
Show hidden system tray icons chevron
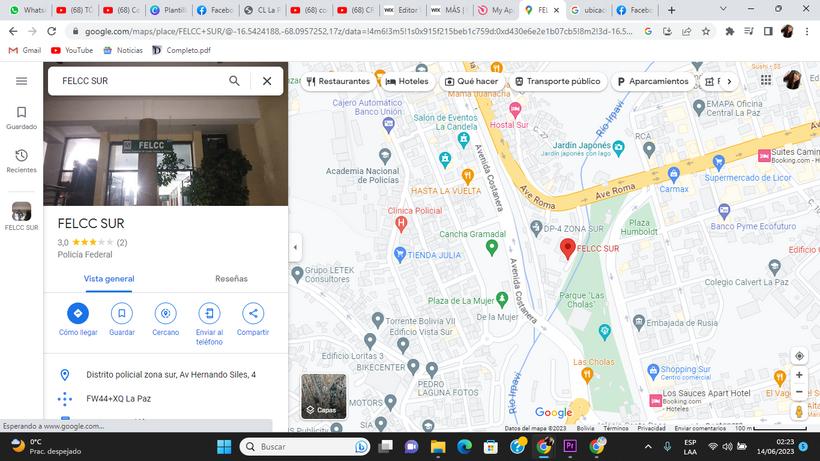pos(648,446)
